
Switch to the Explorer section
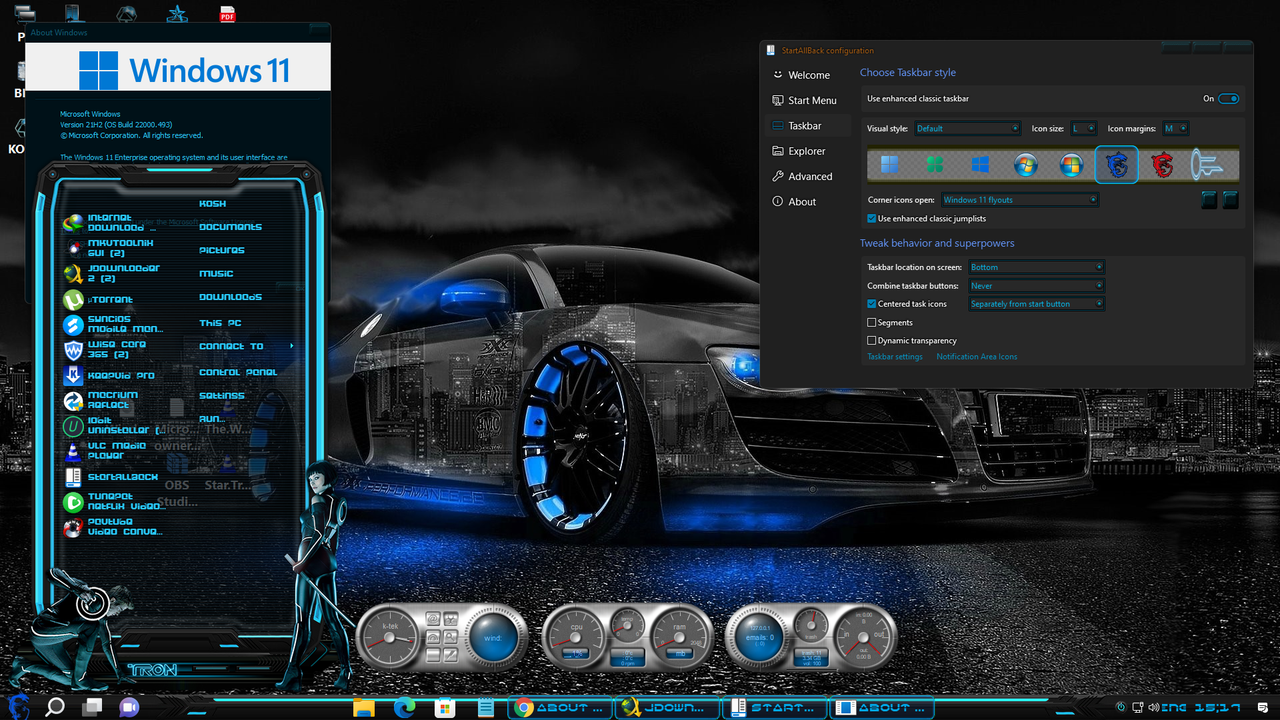click(808, 151)
